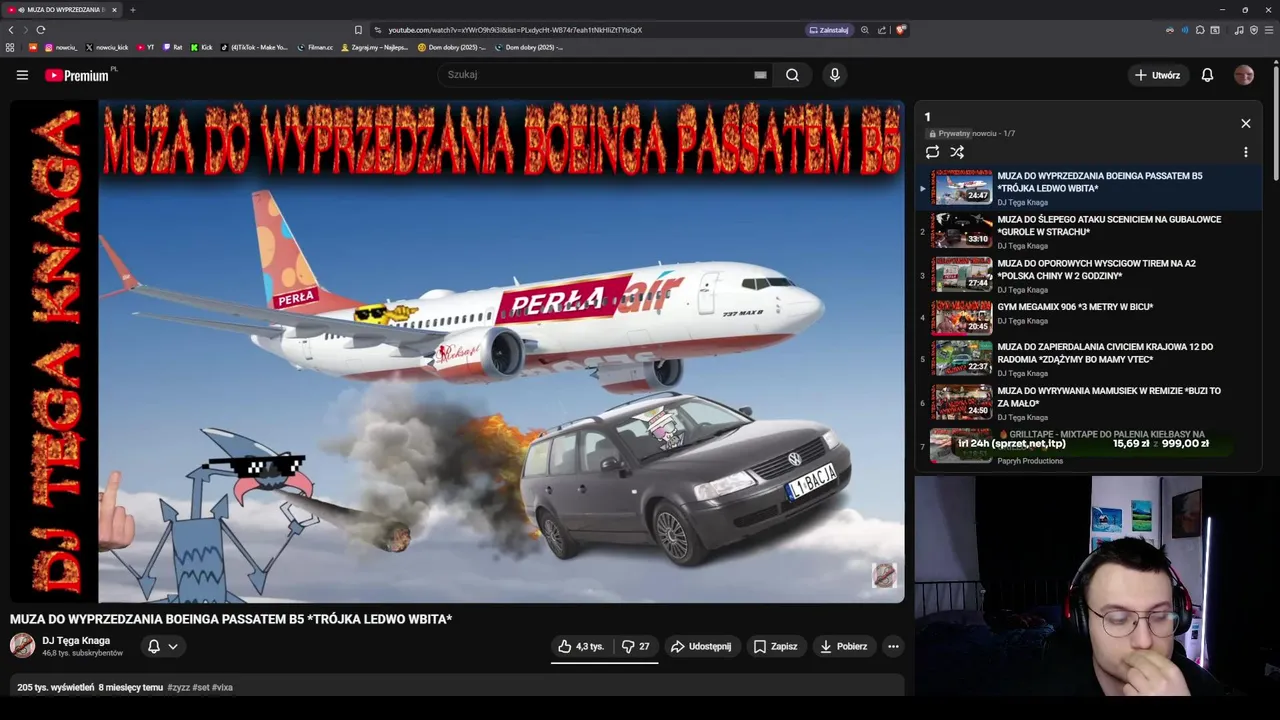Open zoom magnifier in address bar
The width and height of the screenshot is (1280, 720).
pyautogui.click(x=865, y=30)
